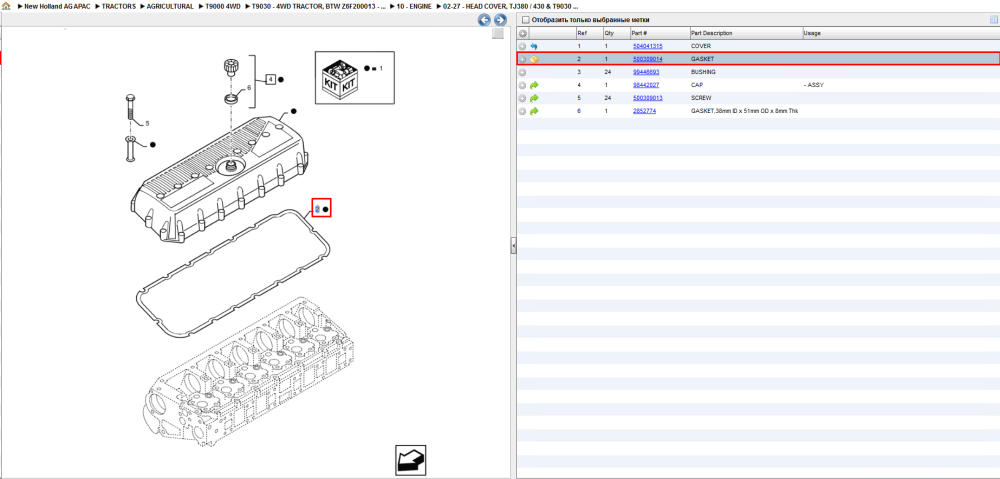Click the yellow box icon in the 500309014 GASKET row
Viewport: 1000px width, 479px height.
tap(534, 59)
